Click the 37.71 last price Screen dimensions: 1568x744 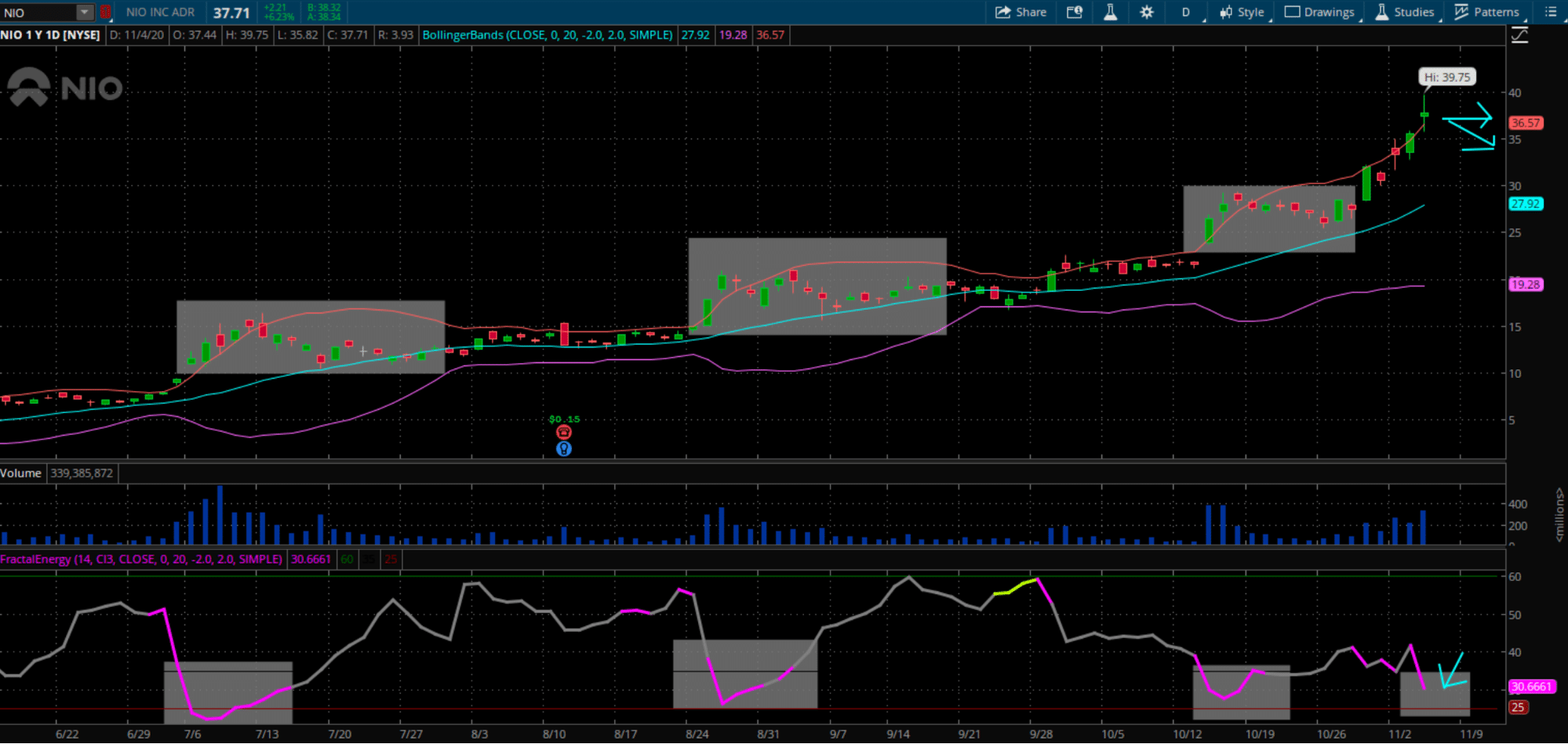pyautogui.click(x=231, y=13)
